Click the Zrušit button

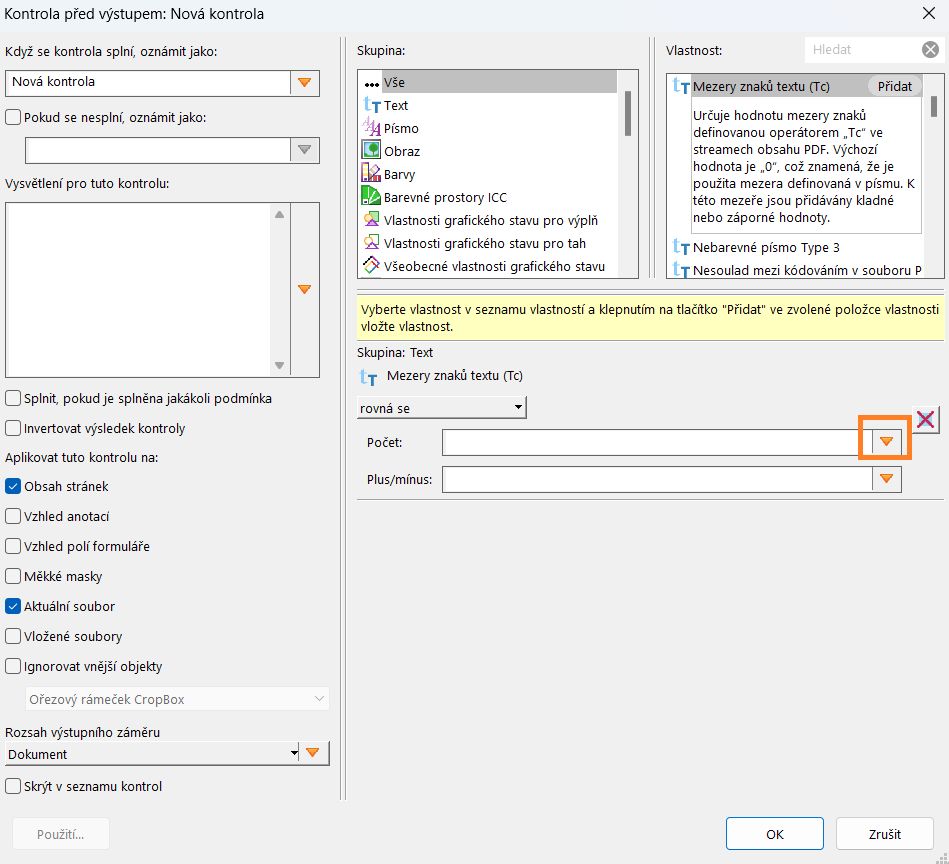tap(884, 834)
